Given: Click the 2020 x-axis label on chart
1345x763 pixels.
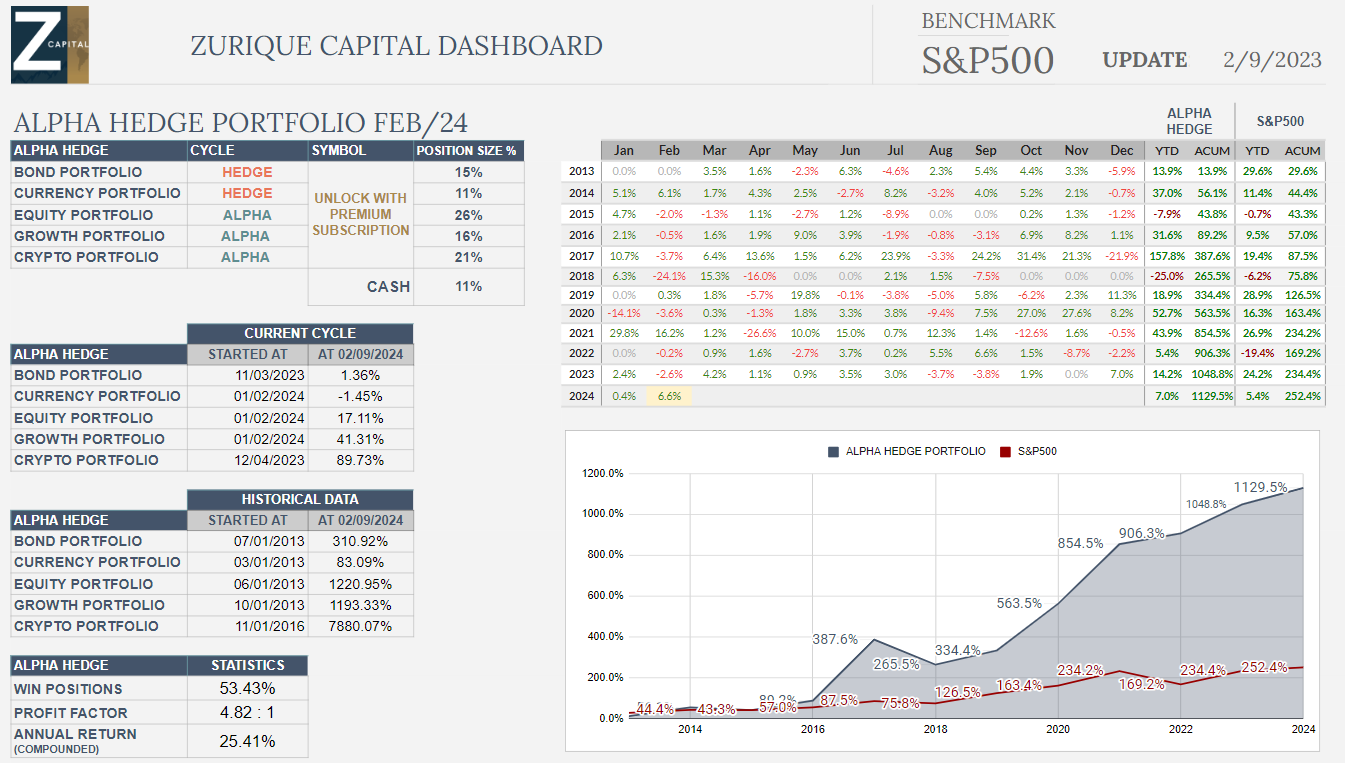Looking at the screenshot, I should tap(1057, 730).
